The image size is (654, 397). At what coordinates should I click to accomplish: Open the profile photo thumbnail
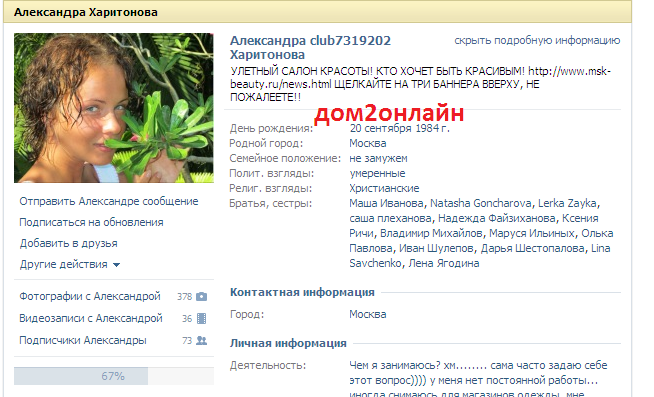point(114,108)
